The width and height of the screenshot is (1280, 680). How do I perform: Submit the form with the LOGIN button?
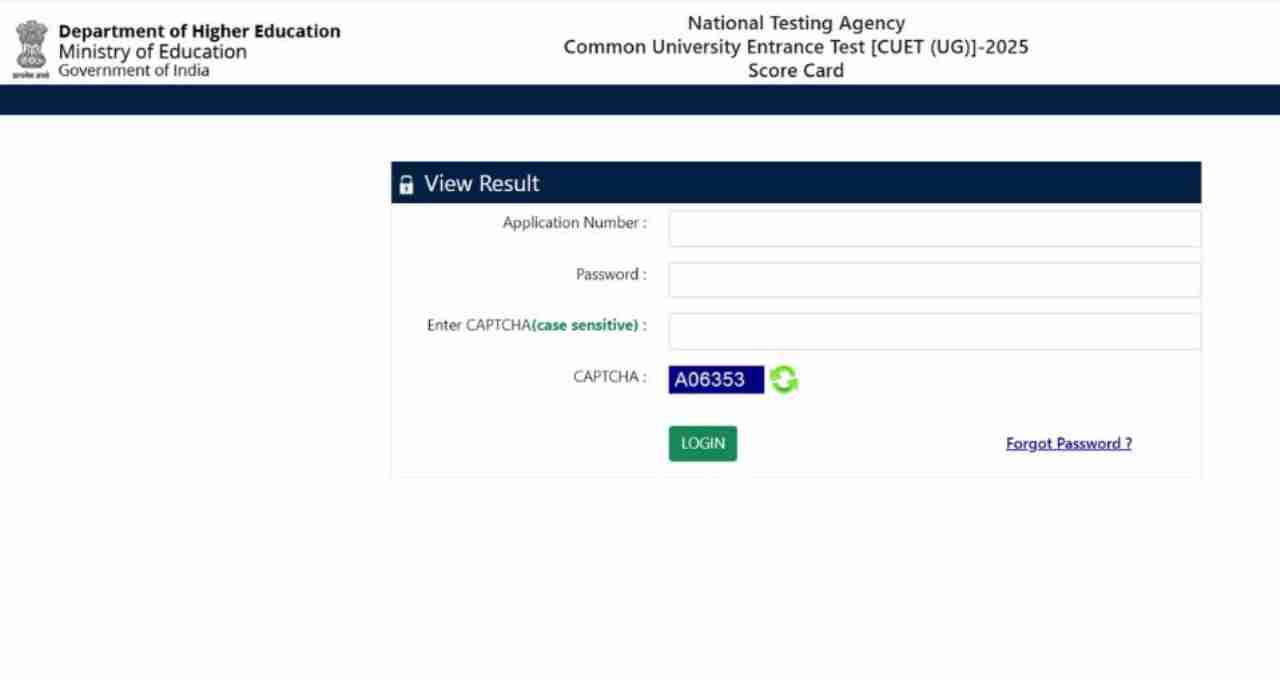(703, 444)
